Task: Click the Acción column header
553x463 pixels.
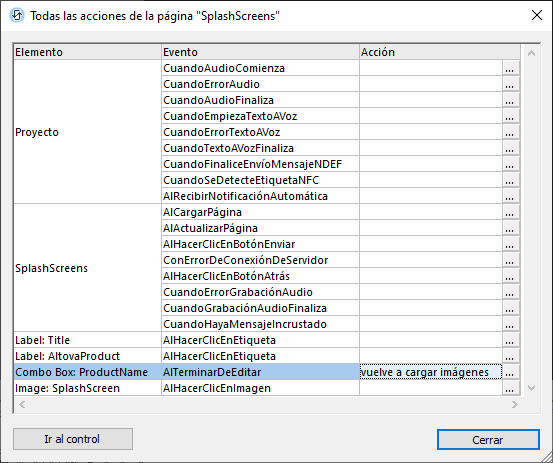Action: click(x=439, y=52)
